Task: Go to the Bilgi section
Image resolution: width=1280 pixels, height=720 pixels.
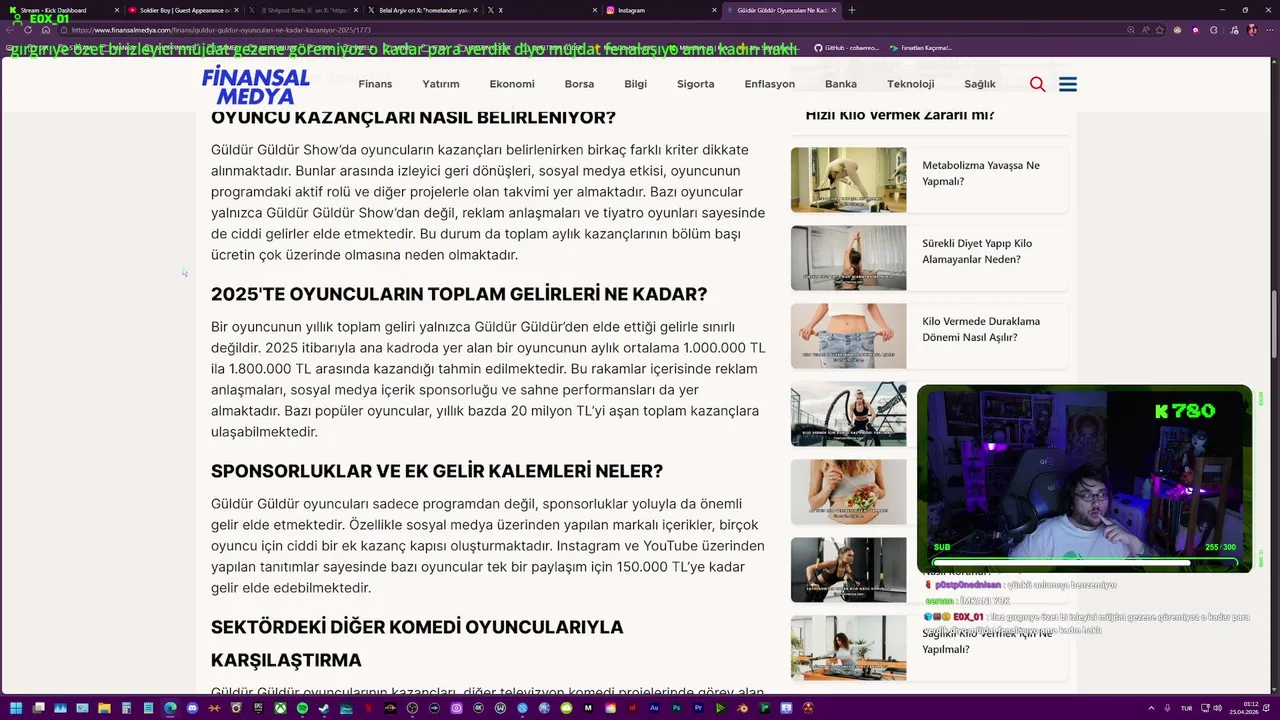Action: point(636,84)
